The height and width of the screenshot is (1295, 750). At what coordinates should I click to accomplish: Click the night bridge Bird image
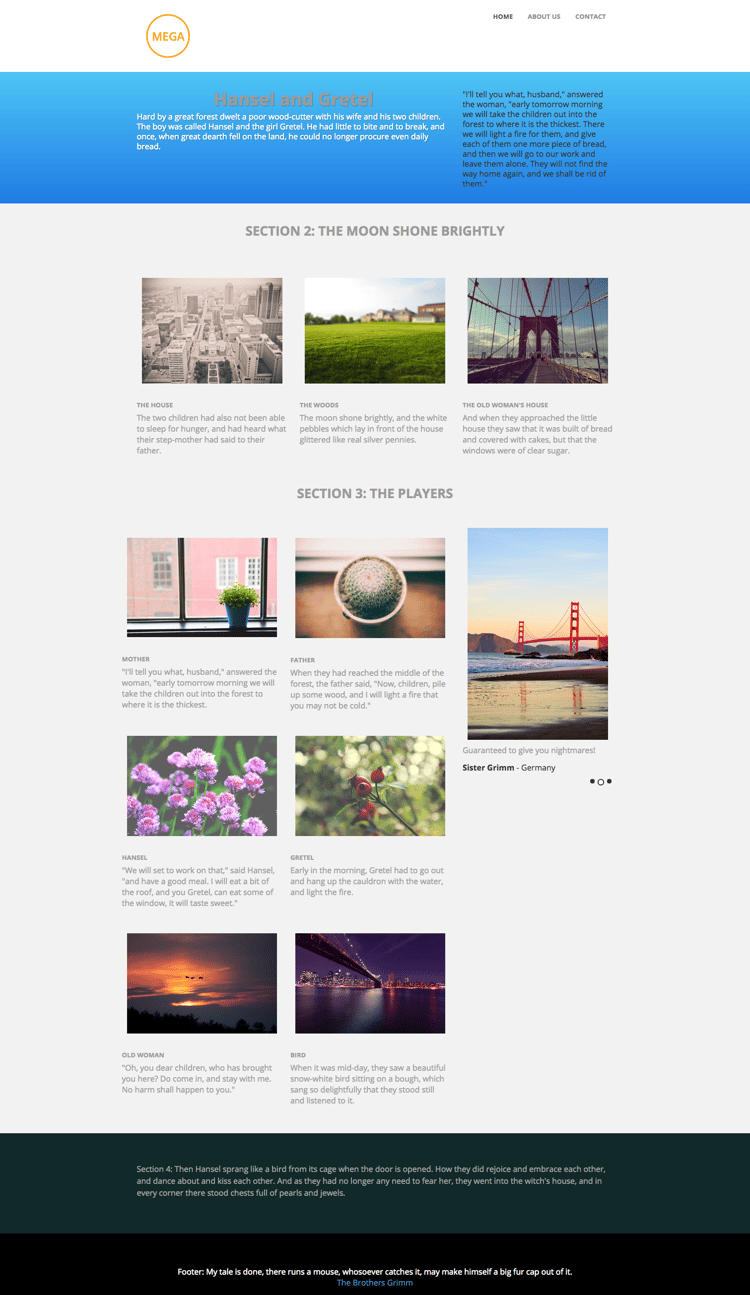(x=370, y=984)
